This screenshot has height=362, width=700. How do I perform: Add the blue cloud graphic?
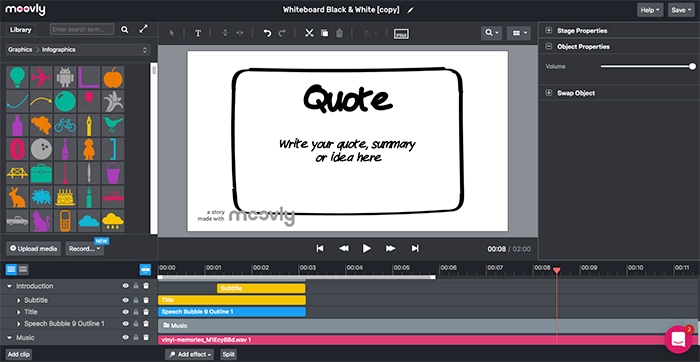pyautogui.click(x=89, y=221)
